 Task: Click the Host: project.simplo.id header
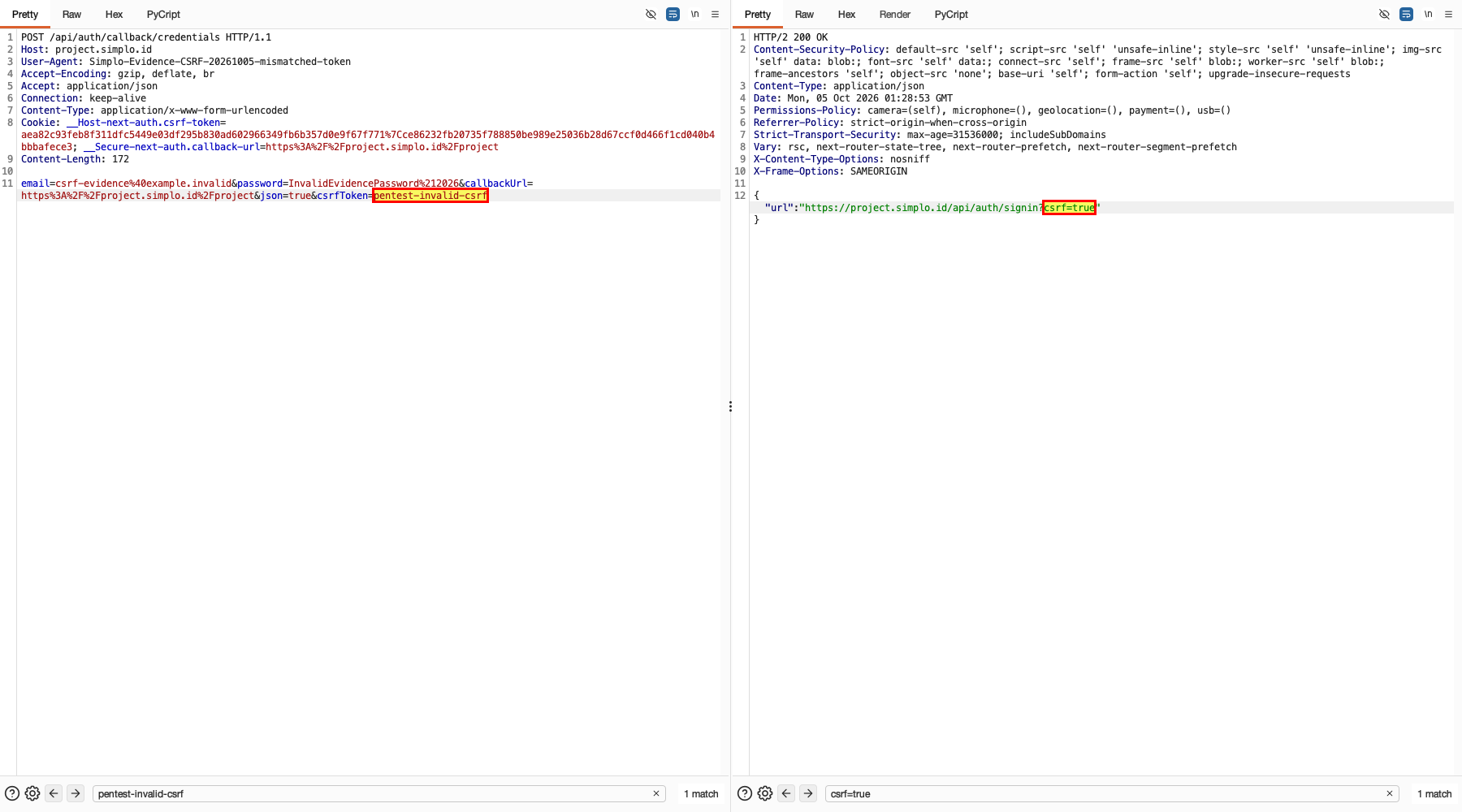click(86, 50)
